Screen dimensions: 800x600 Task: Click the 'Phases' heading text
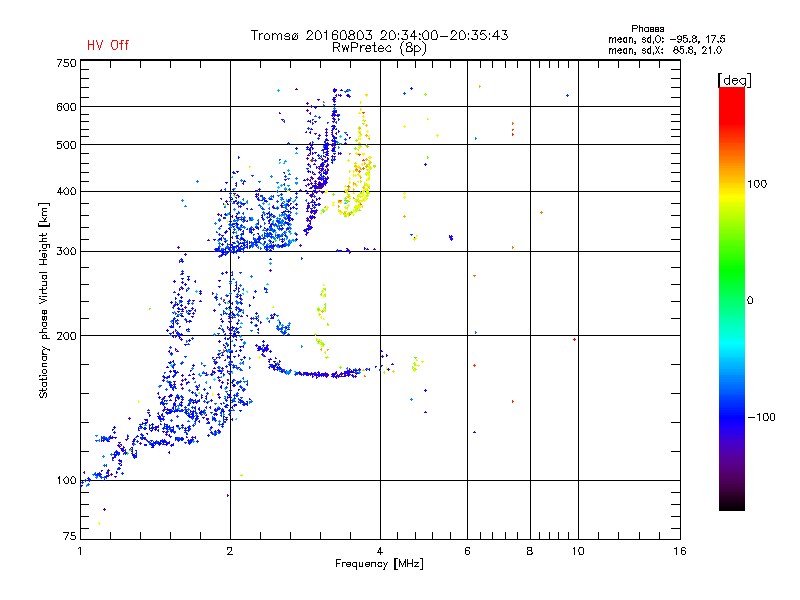[x=647, y=29]
